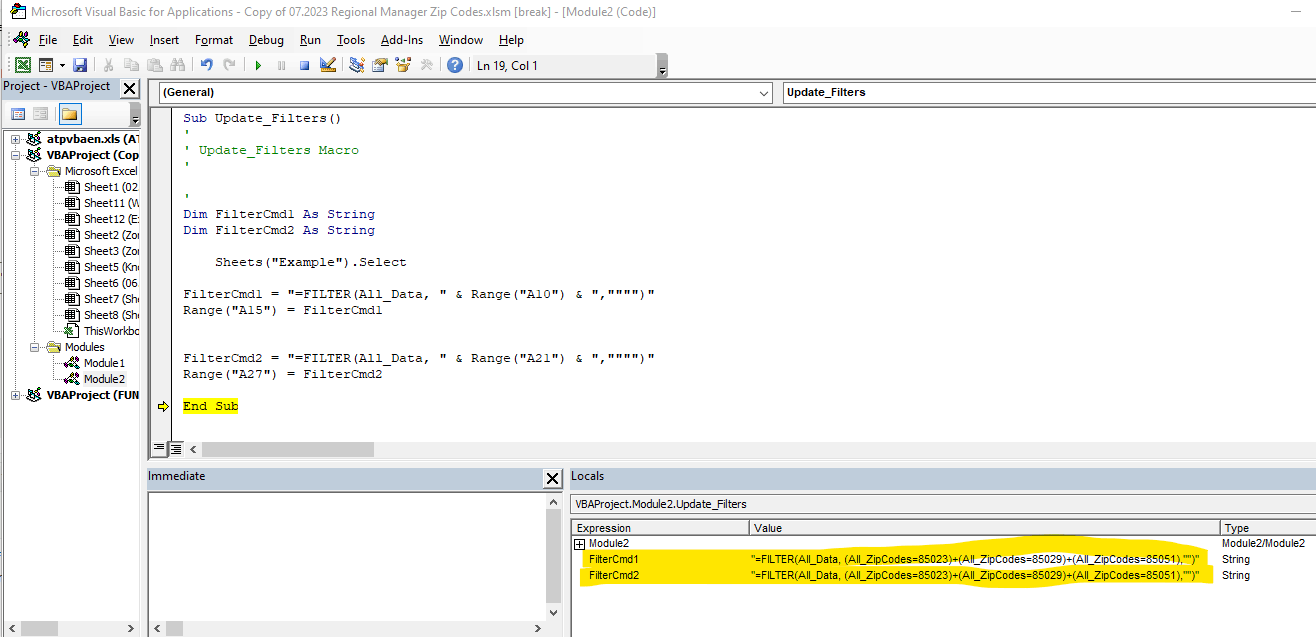Select Sheet8 in project tree
Screen dimensions: 1316x637
[101, 315]
